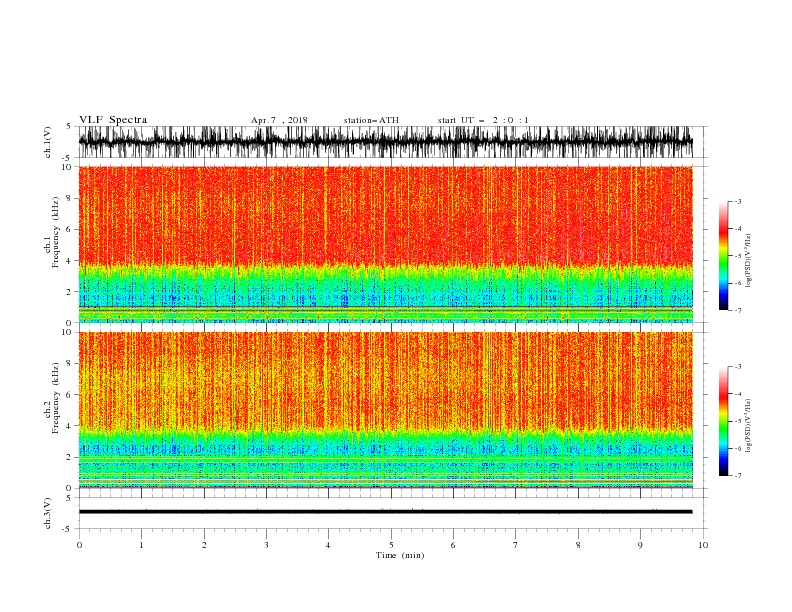792x612 pixels.
Task: Click the flat ch.3 voltage trace
Action: (385, 512)
